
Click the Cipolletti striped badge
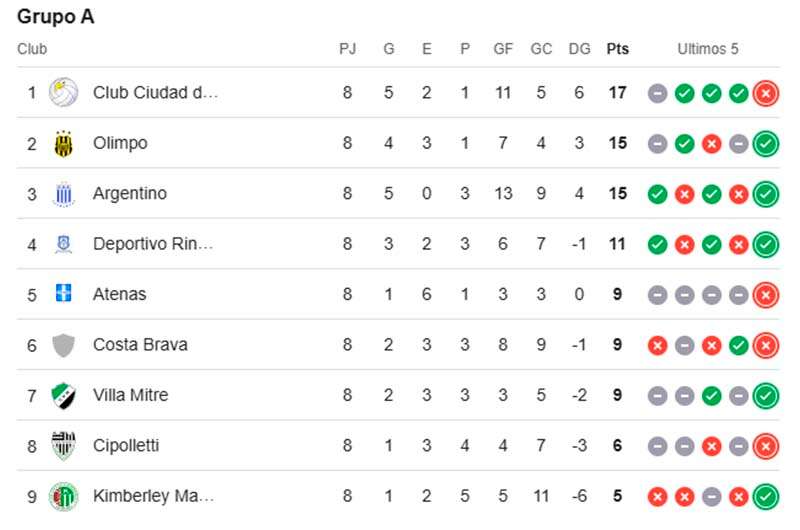63,445
